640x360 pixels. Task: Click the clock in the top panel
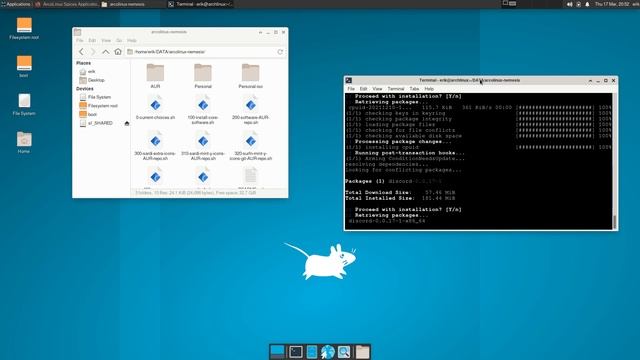coord(612,4)
